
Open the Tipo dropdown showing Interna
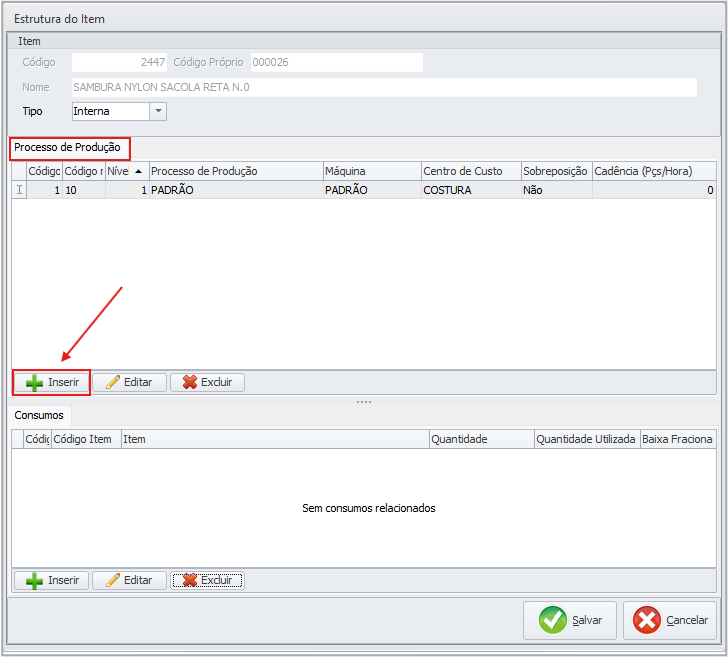158,112
